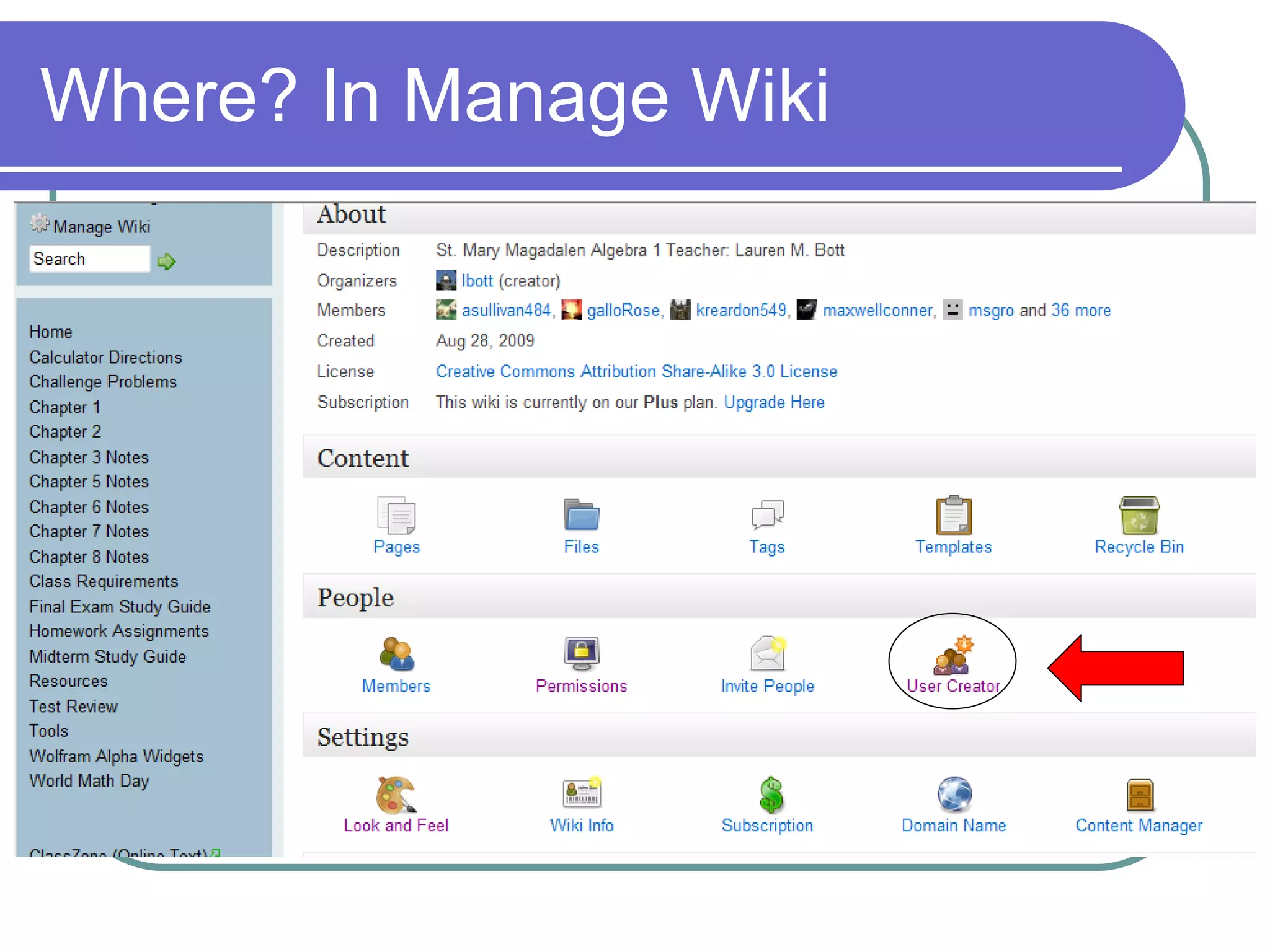Open the User Creator icon
This screenshot has height=952, width=1270.
[954, 654]
